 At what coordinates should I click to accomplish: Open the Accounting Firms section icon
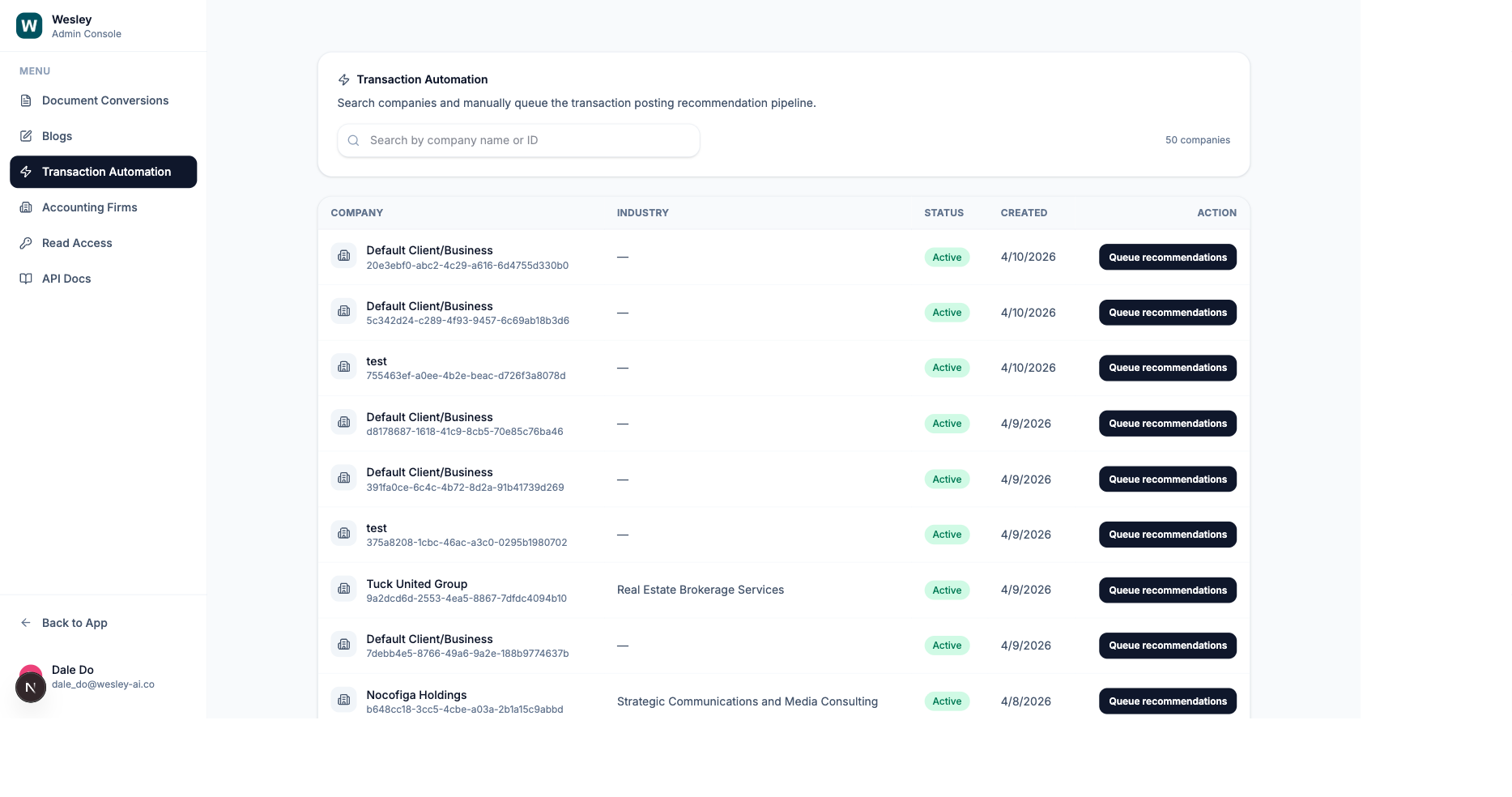[x=27, y=207]
